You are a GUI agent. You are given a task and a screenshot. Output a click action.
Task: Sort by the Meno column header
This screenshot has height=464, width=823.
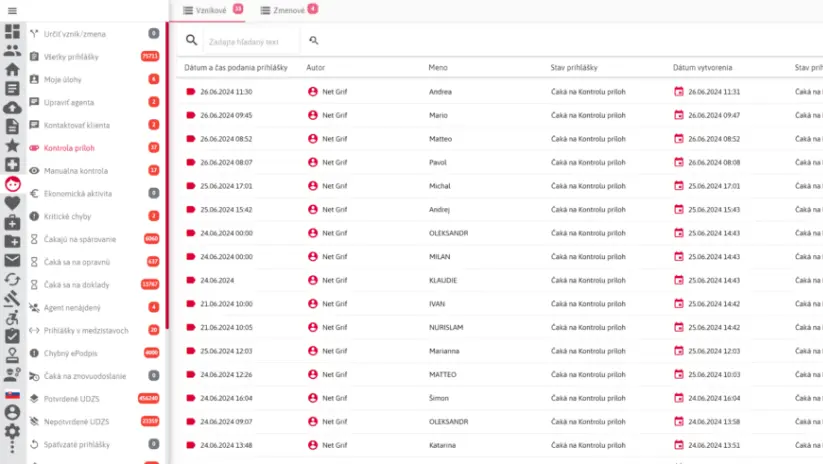[x=438, y=68]
